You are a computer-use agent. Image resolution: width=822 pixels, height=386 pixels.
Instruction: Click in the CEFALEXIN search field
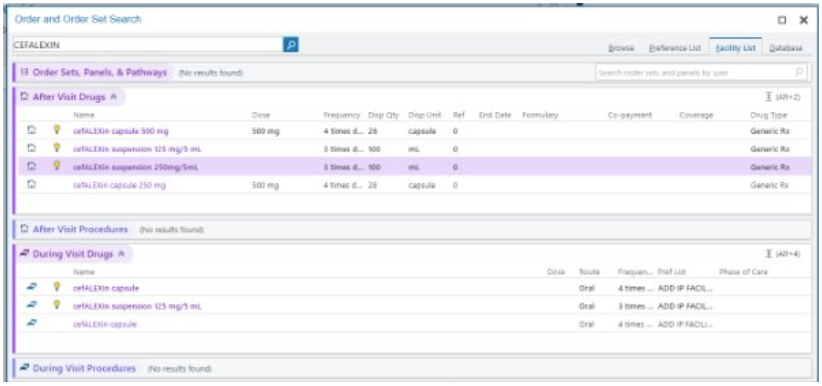[x=148, y=45]
